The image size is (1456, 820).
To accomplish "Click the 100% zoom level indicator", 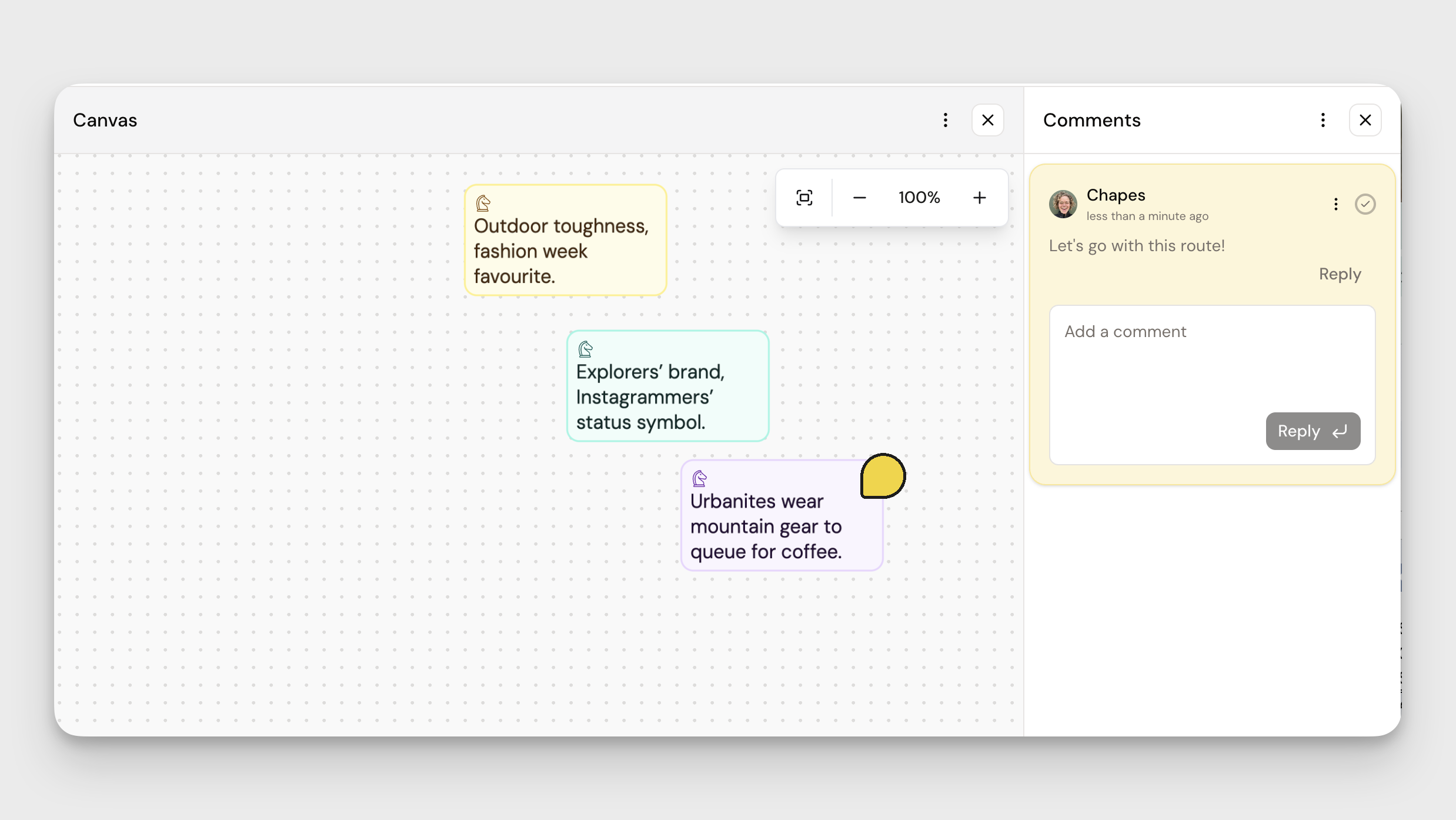I will point(919,198).
